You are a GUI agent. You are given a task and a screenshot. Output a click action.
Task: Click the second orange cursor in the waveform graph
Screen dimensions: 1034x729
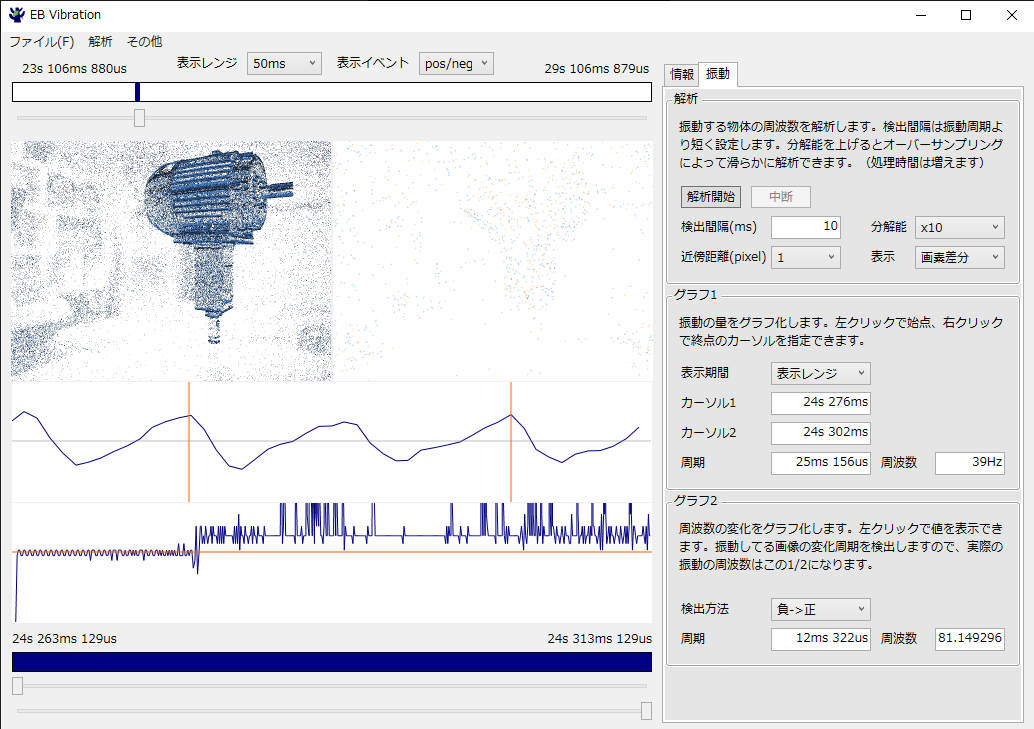[511, 442]
